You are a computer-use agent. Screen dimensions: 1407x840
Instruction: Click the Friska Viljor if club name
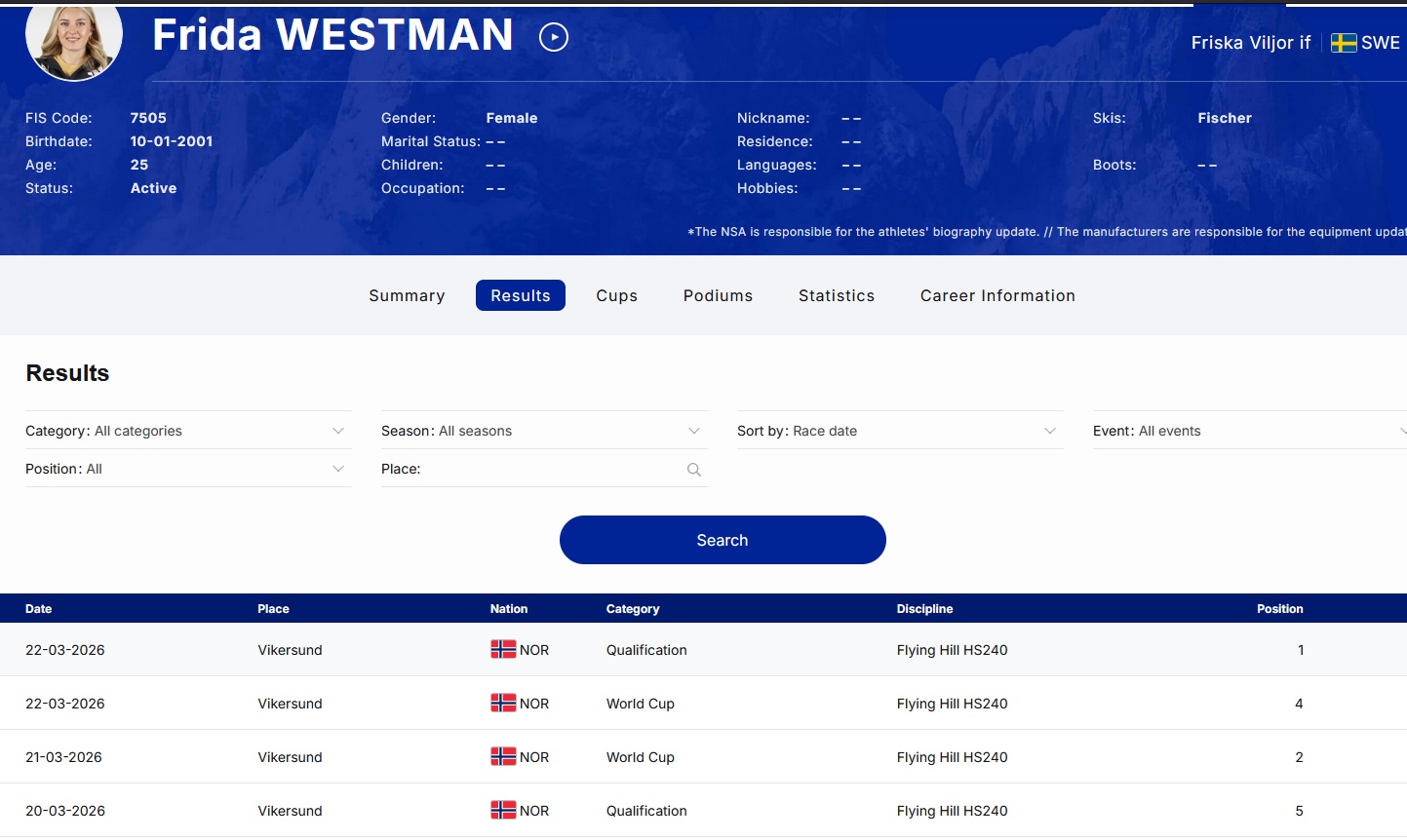coord(1251,43)
